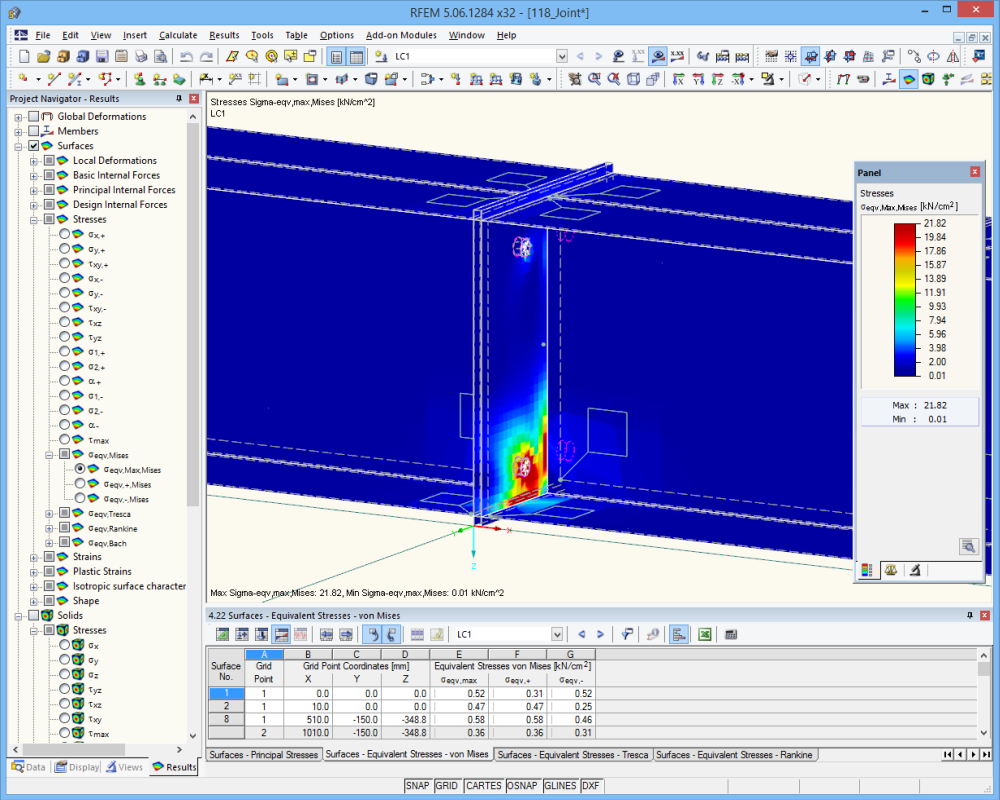This screenshot has height=800, width=1000.
Task: Select the σeqv,-,Mises radio button
Action: click(80, 498)
